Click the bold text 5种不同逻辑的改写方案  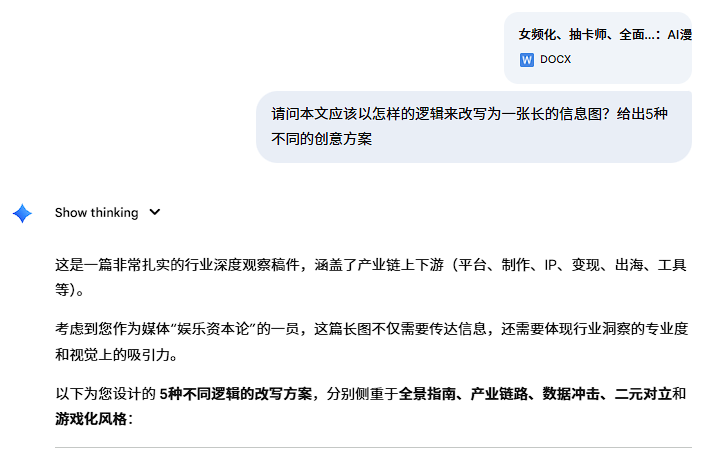pyautogui.click(x=235, y=393)
